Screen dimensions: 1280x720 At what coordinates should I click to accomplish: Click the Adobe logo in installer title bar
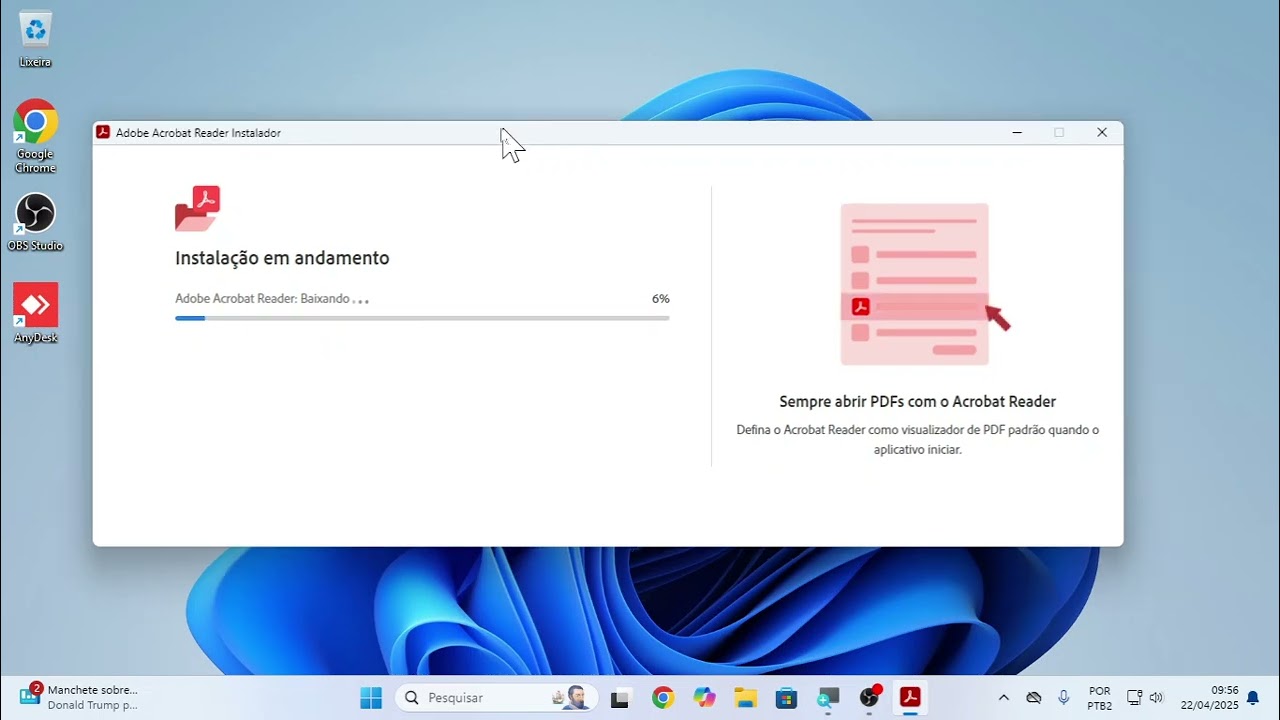103,132
